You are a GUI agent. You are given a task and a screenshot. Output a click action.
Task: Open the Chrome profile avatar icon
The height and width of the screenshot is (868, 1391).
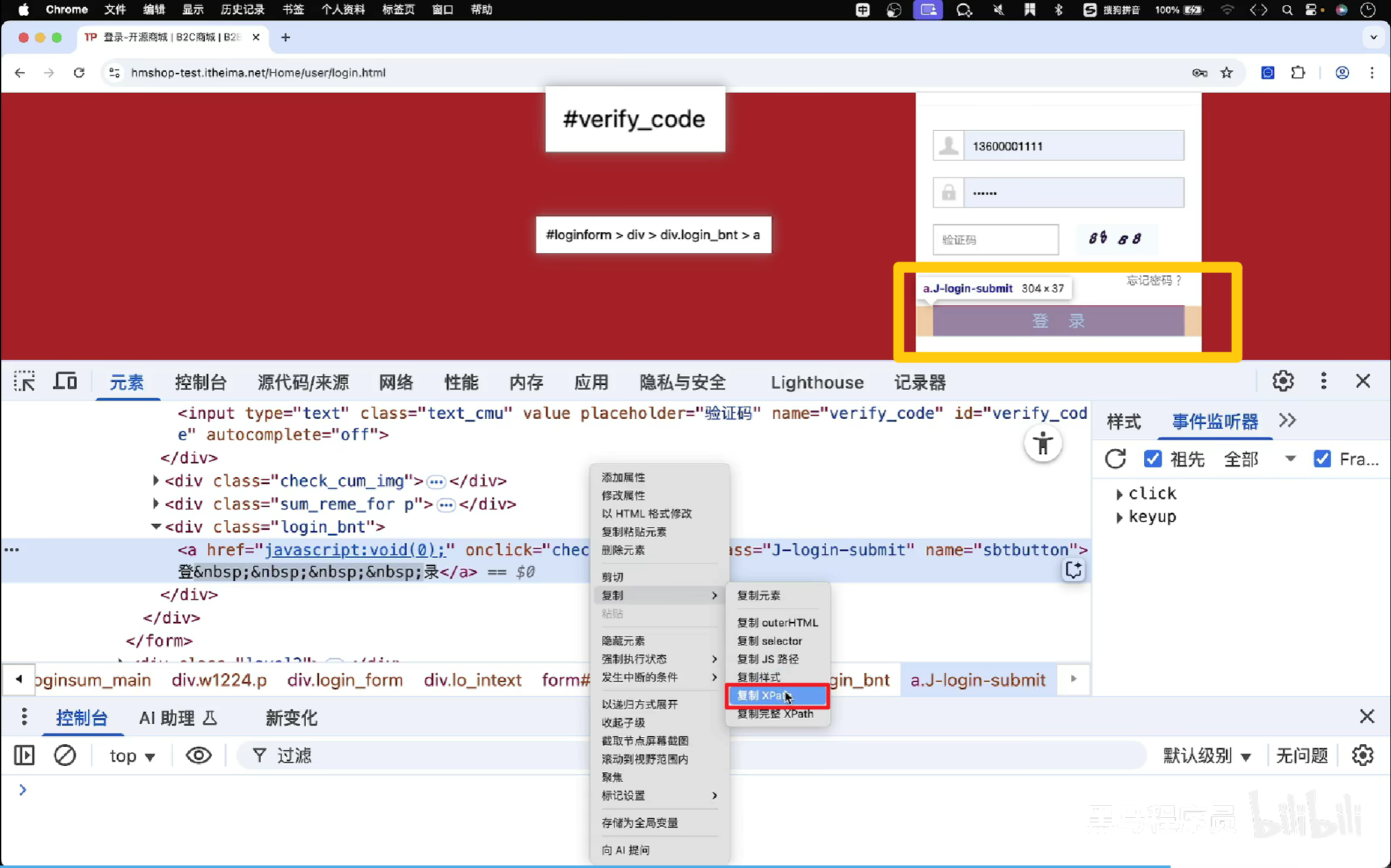[x=1342, y=72]
